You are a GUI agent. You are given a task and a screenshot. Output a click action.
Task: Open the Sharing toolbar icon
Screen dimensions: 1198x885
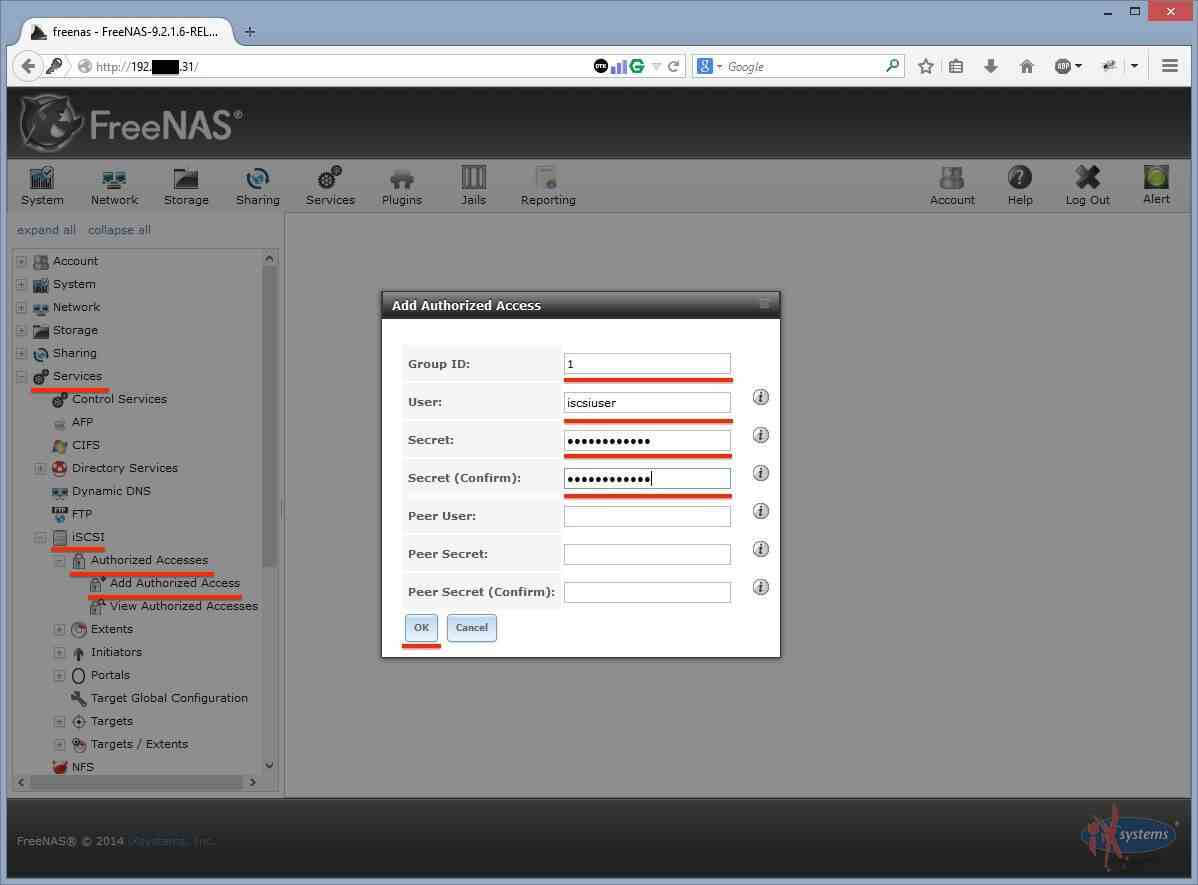point(257,186)
